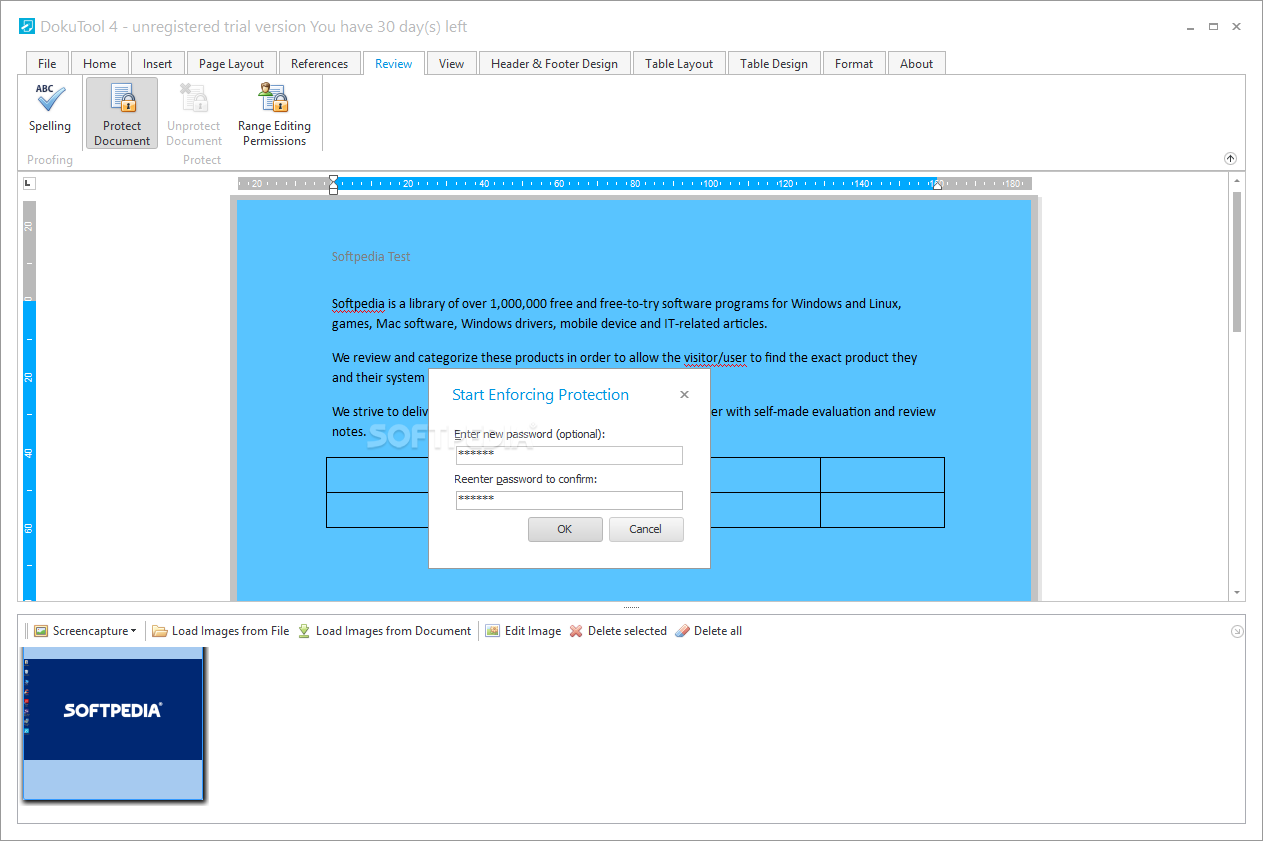Click the underlined visitor/user text
The height and width of the screenshot is (841, 1263).
pyautogui.click(x=715, y=357)
